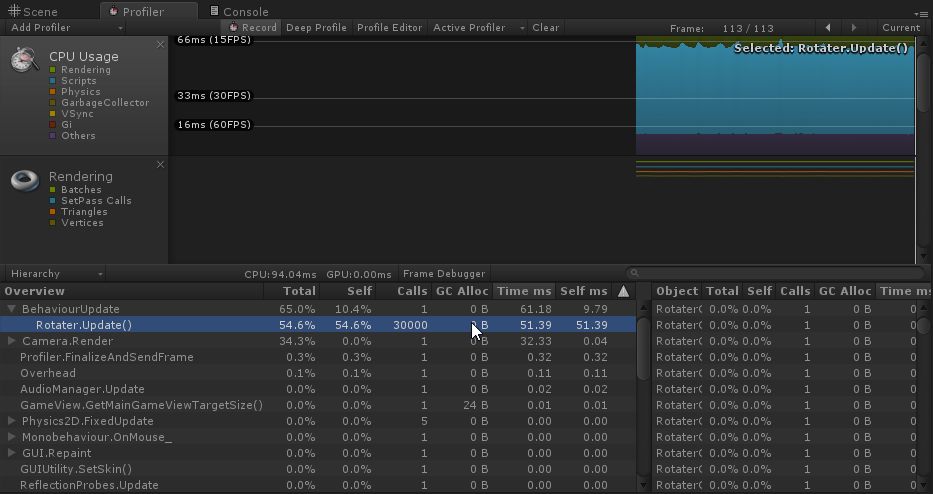Click the Selected: Rotater.Update() chart label
This screenshot has height=494, width=933.
pos(821,48)
